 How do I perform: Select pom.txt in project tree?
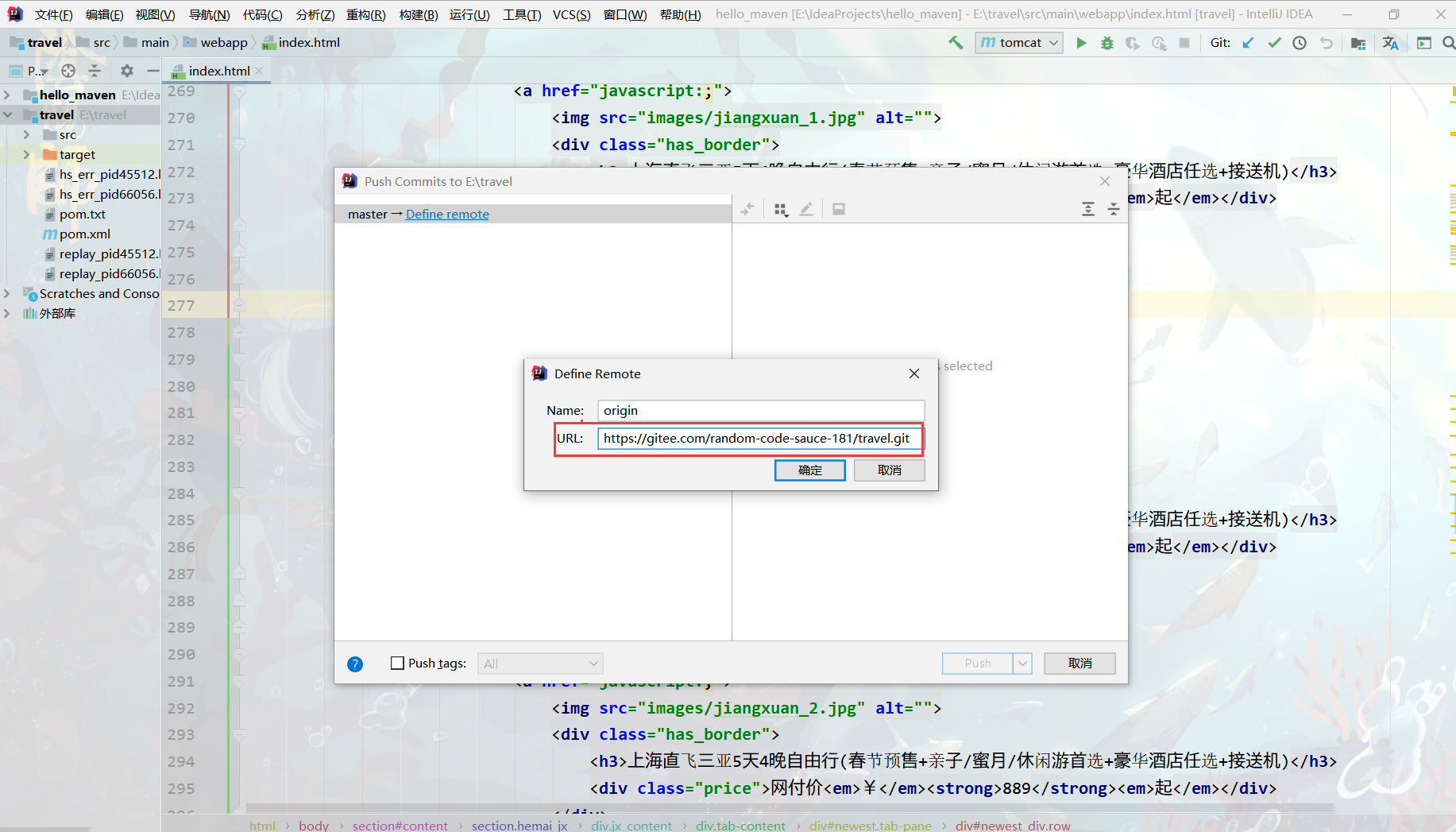(x=83, y=215)
